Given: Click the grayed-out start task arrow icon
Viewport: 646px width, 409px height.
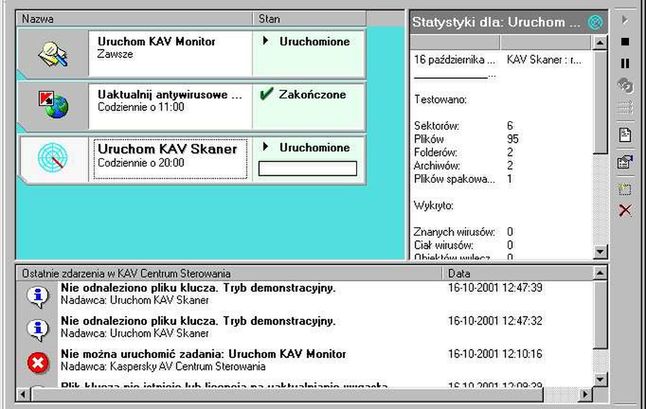Looking at the screenshot, I should coord(625,20).
